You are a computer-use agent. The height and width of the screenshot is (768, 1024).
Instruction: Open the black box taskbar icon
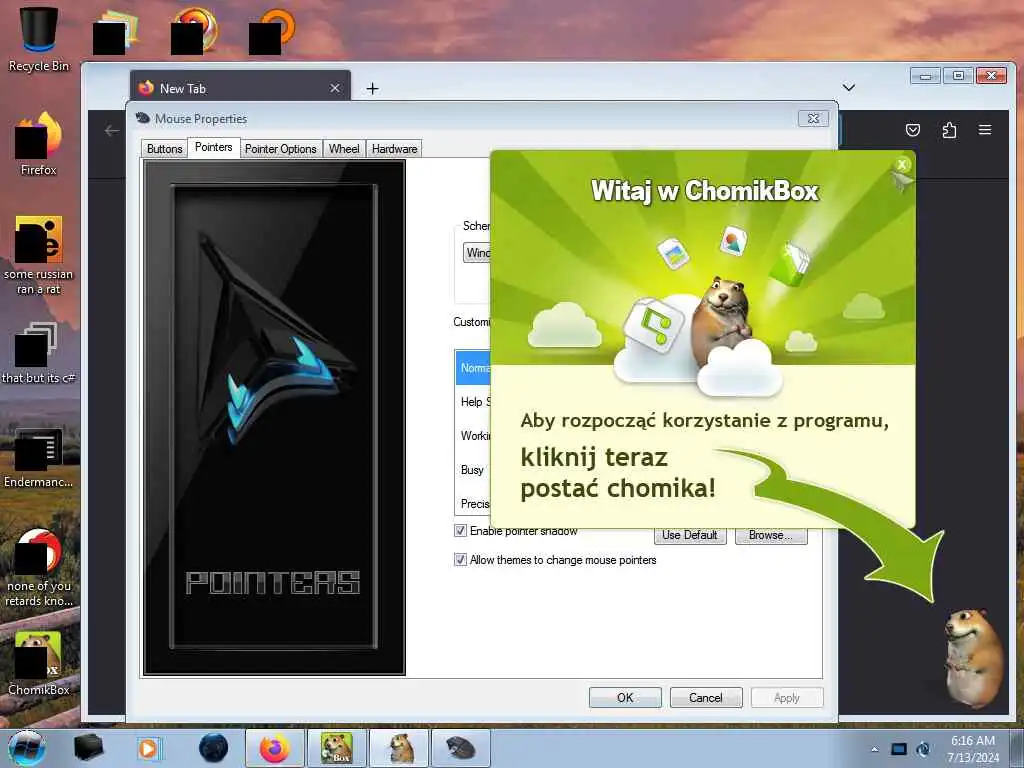click(88, 748)
